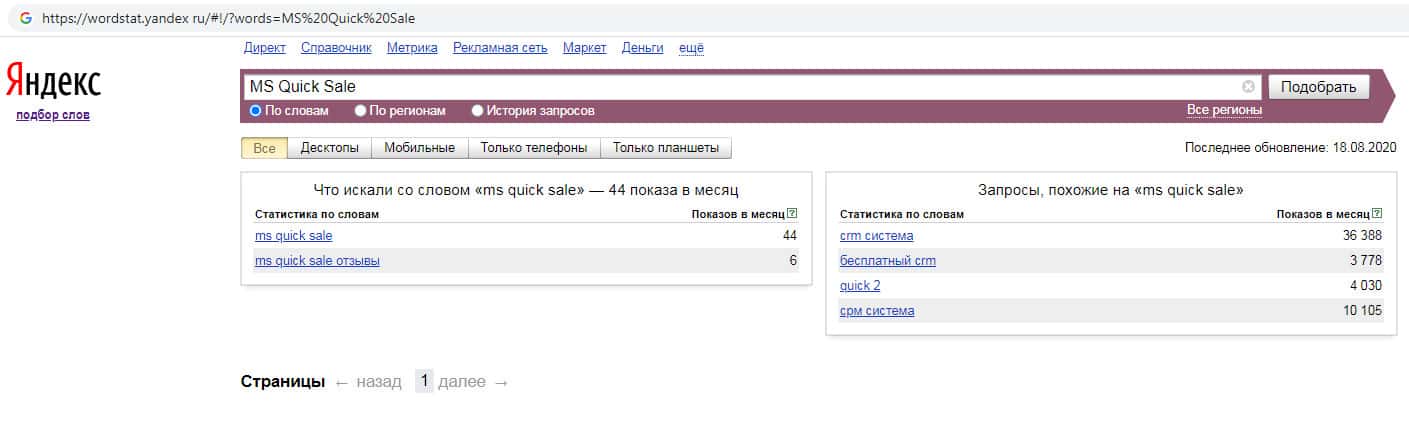The height and width of the screenshot is (436, 1409).
Task: Select the 'По словам' radio button
Action: click(255, 111)
